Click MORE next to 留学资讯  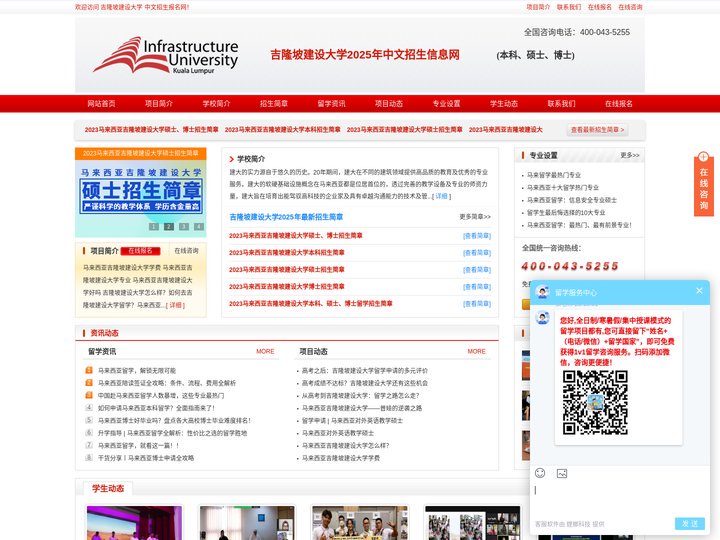[265, 351]
